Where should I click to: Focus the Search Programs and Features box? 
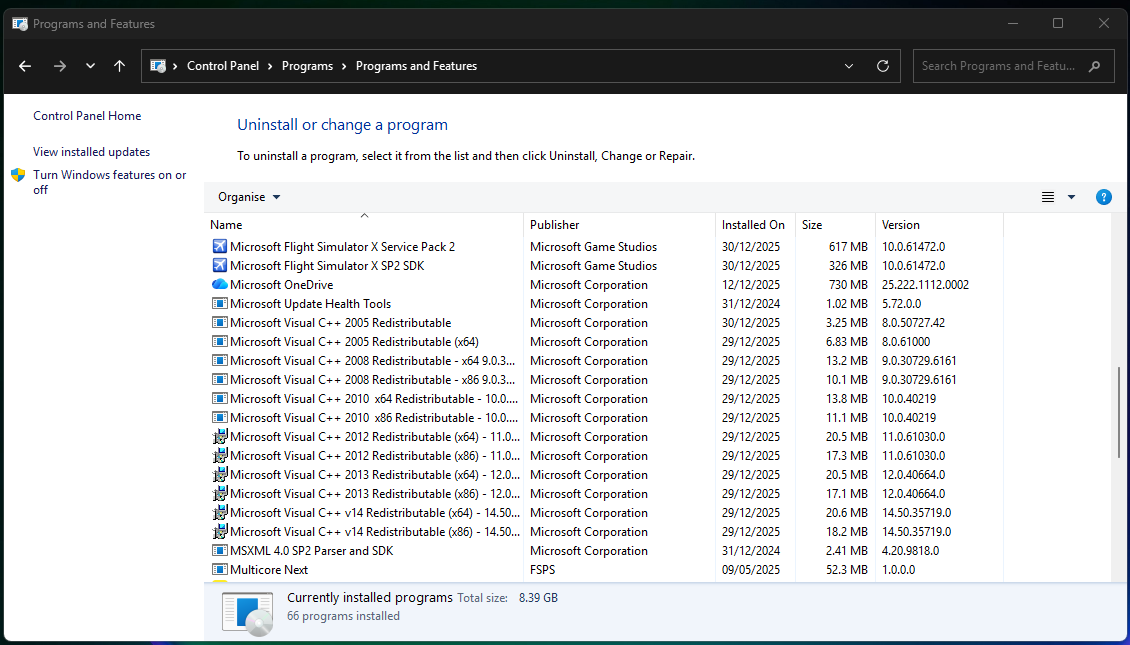[x=1013, y=66]
